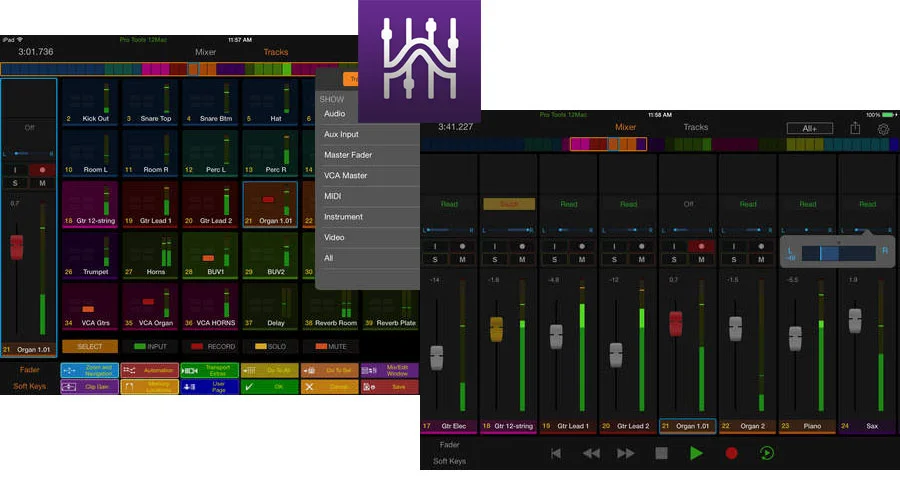Disarm record on Organ 1.01 strip in right window
900x496 pixels.
pos(701,246)
